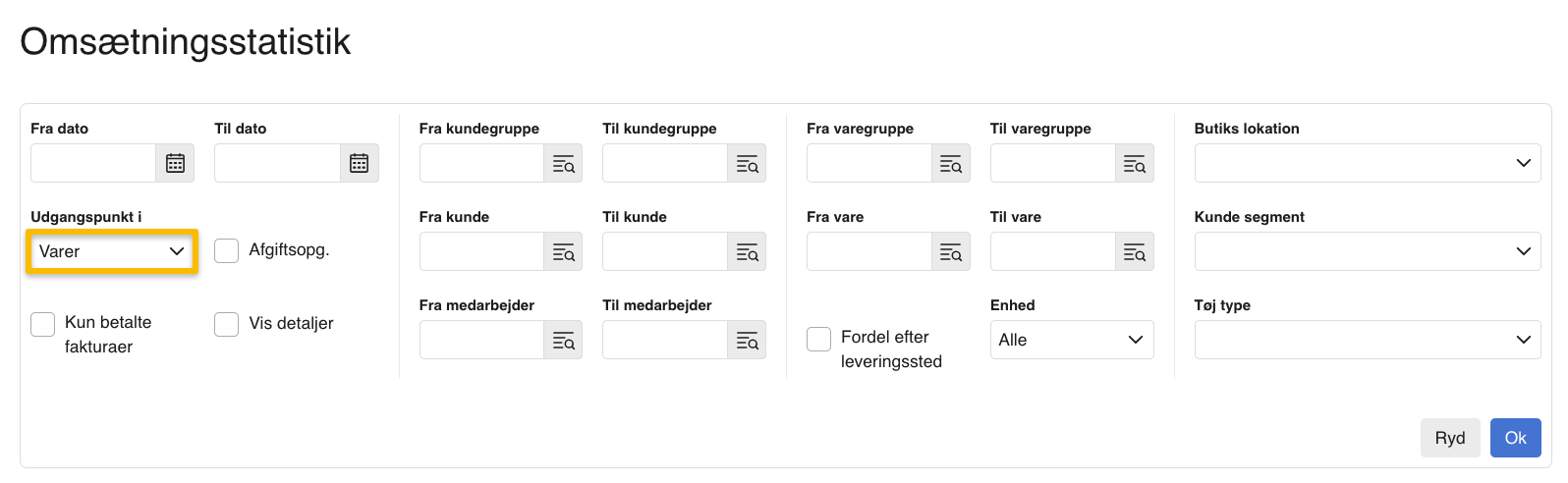Open the Til dato calendar picker
Viewport: 1568px width, 483px height.
pyautogui.click(x=360, y=163)
